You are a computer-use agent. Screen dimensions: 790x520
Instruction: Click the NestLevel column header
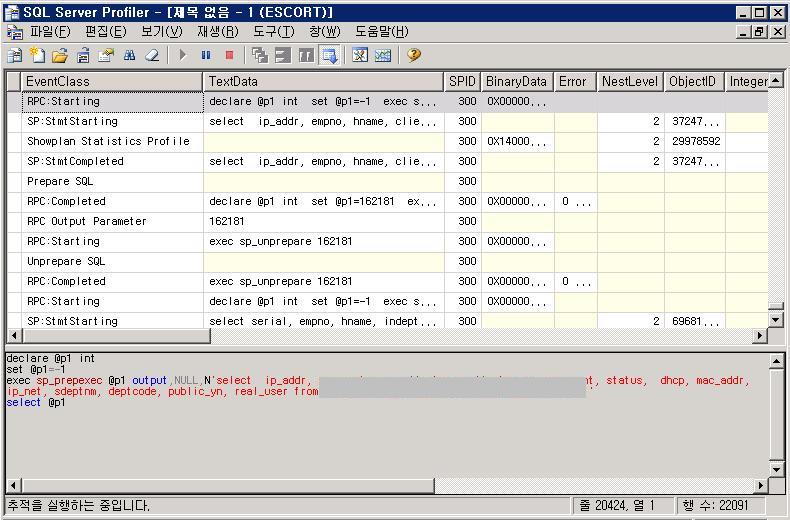click(x=630, y=82)
